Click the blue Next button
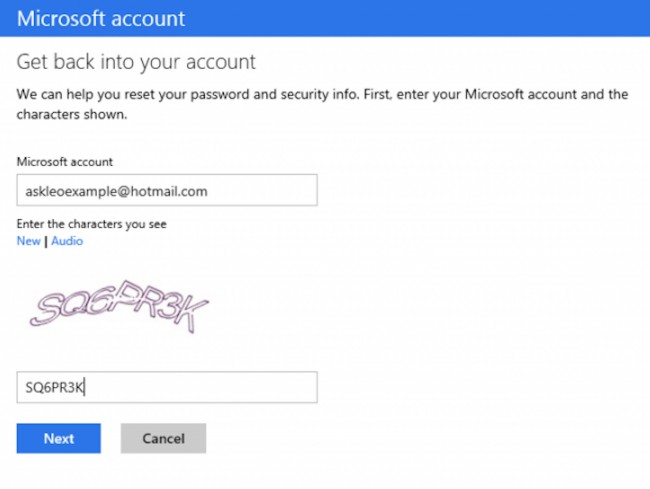This screenshot has width=650, height=489. tap(58, 438)
